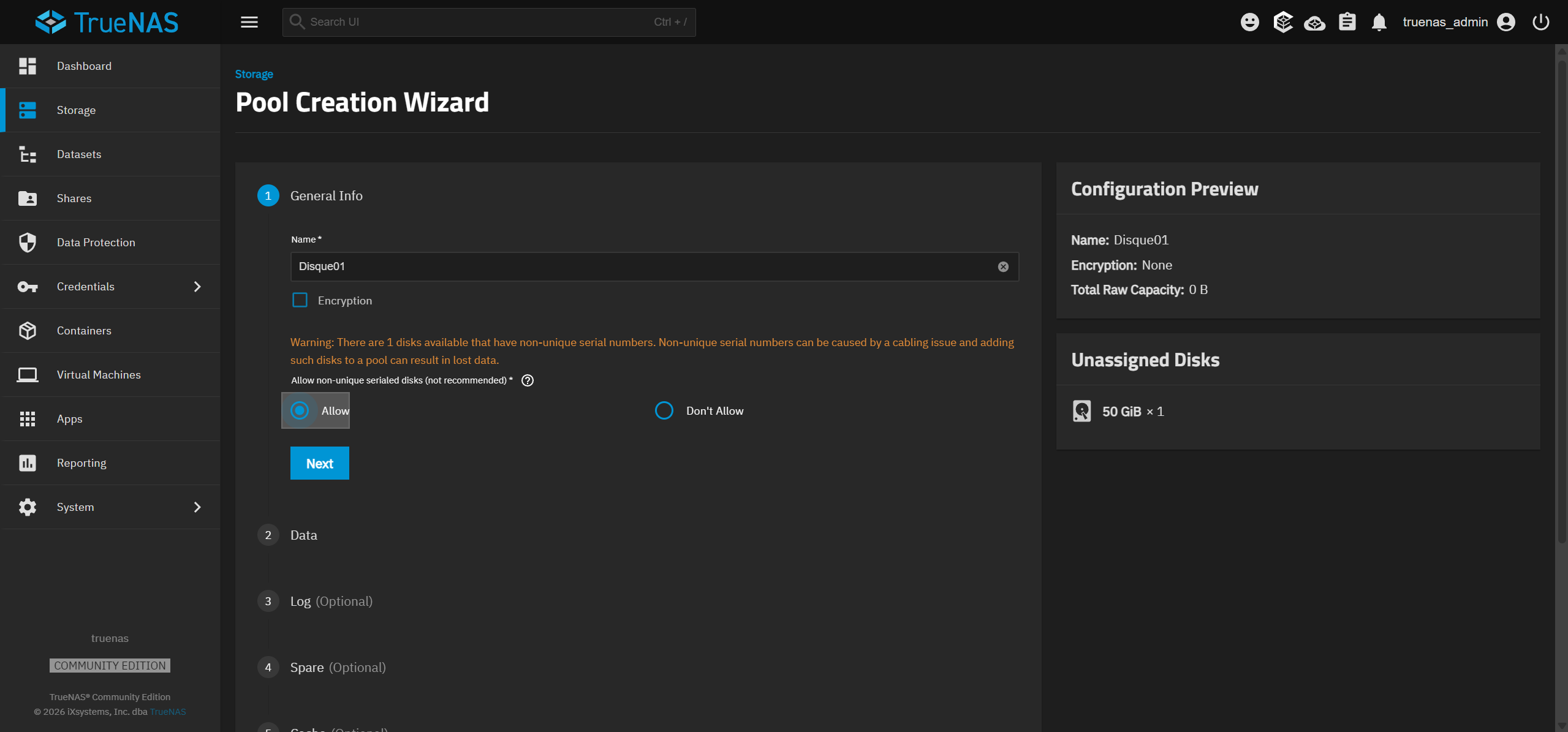
Task: Select the Allow radio option
Action: click(300, 410)
